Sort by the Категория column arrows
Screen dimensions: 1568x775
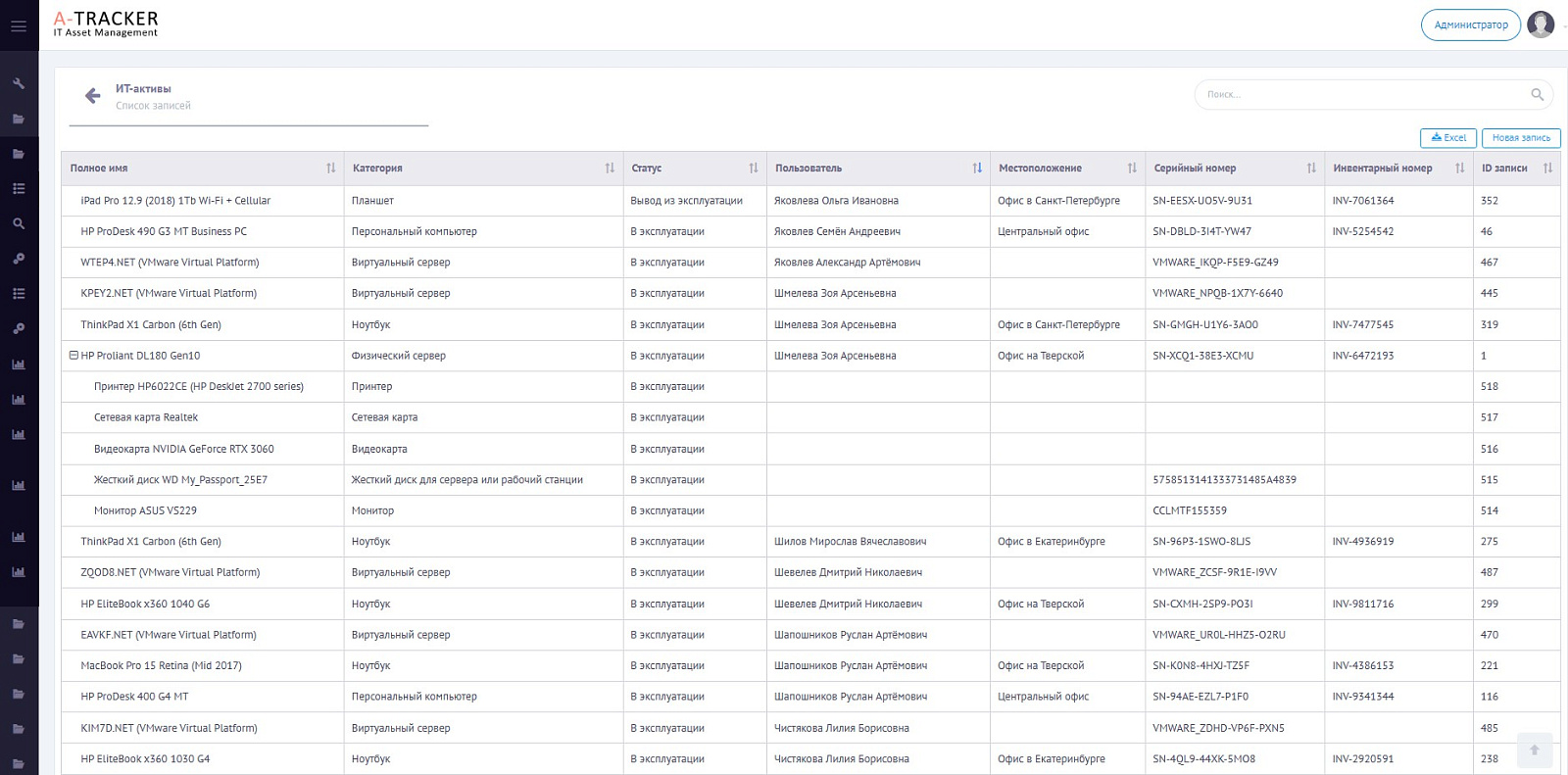(x=610, y=169)
